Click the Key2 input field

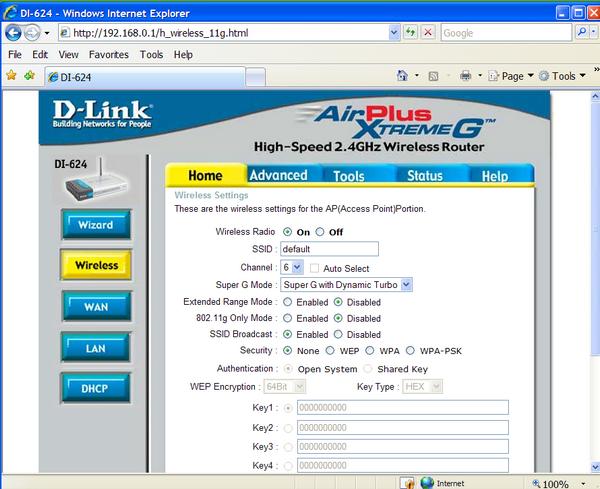pos(403,427)
